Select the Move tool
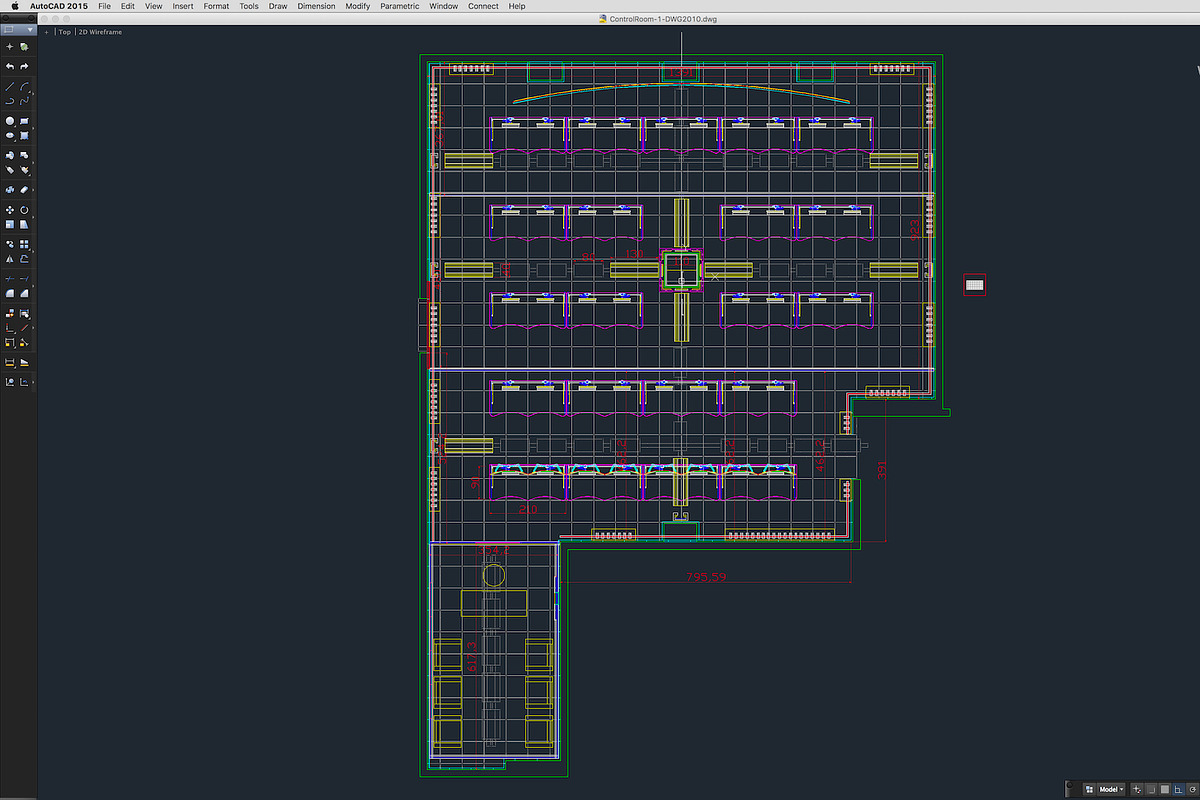 click(10, 210)
